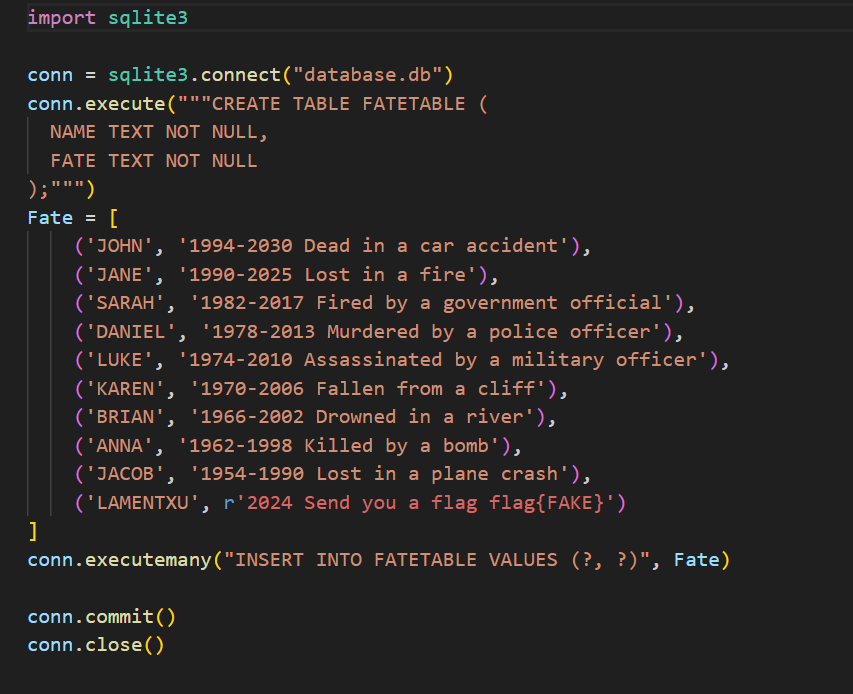Click the FATE TEXT NOT NULL line
Screen dimensions: 853x694
[x=153, y=161]
